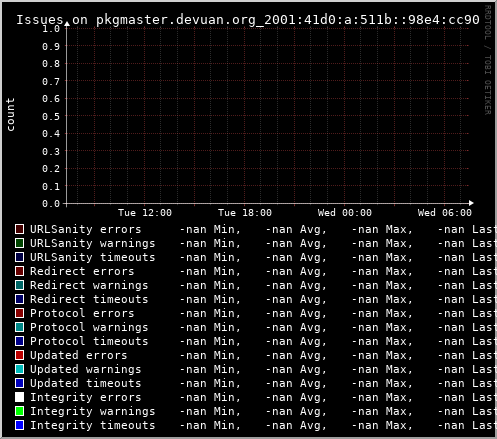Click the Redirect errors legend swatch
The image size is (497, 439).
20,271
